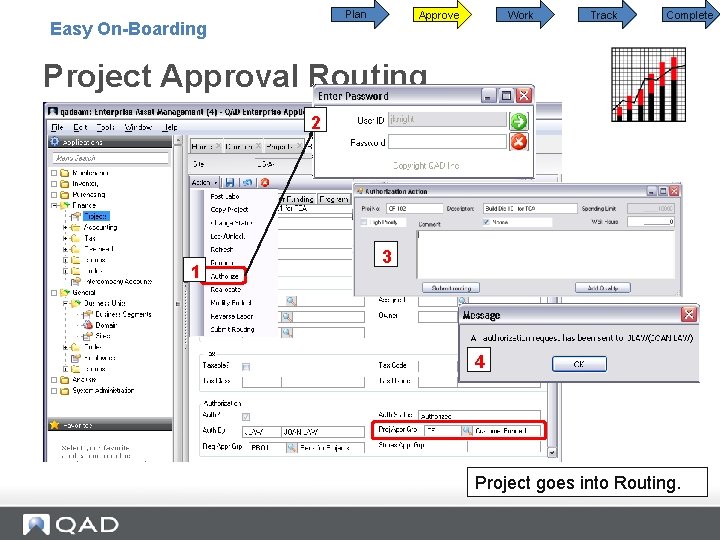This screenshot has height=540, width=720.
Task: Click the green arrow login button
Action: click(x=519, y=122)
